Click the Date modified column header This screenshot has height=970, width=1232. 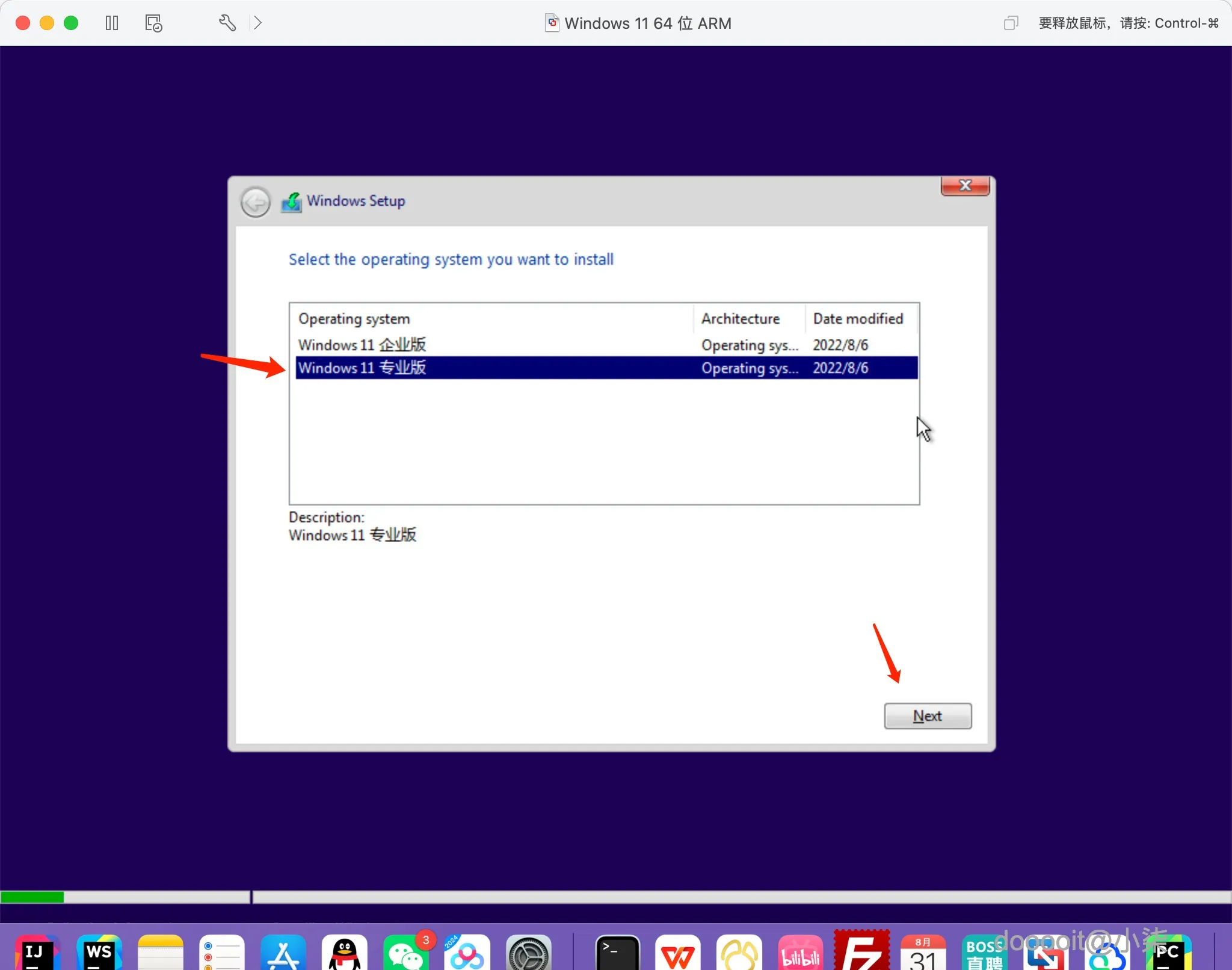click(858, 319)
